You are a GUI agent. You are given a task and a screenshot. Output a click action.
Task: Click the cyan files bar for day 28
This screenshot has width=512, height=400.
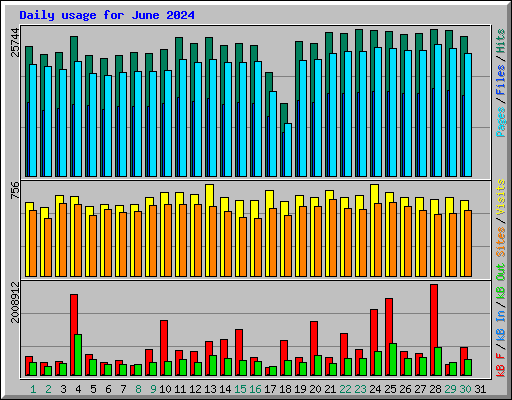438,111
